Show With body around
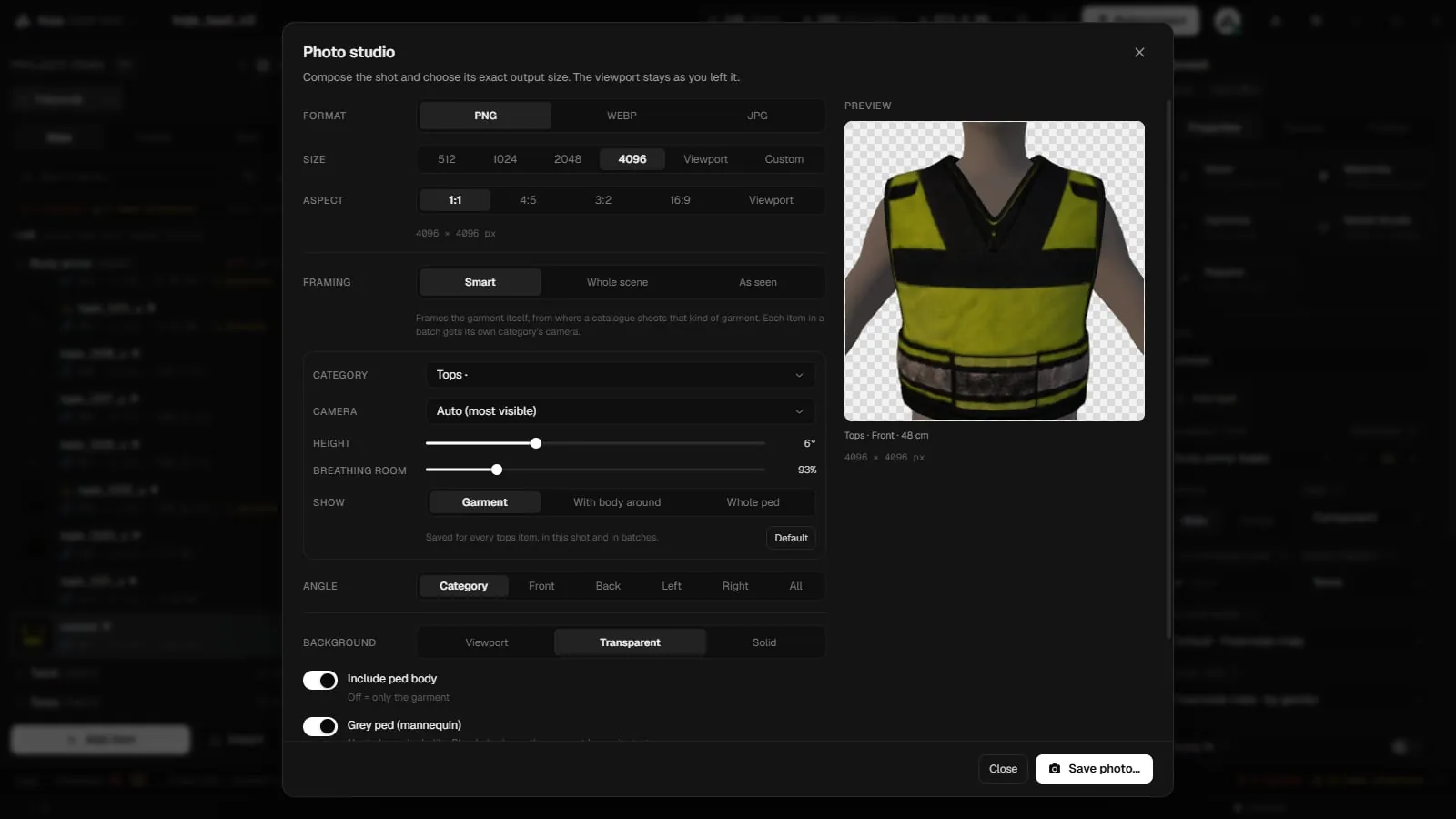Viewport: 1456px width, 819px height. click(617, 502)
